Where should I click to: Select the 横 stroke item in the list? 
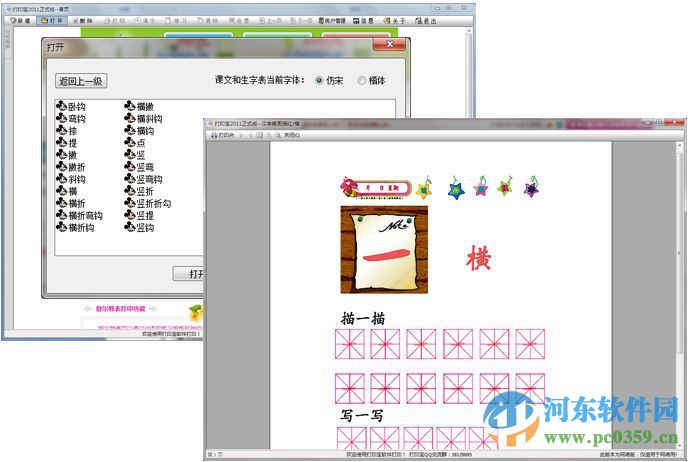click(67, 191)
